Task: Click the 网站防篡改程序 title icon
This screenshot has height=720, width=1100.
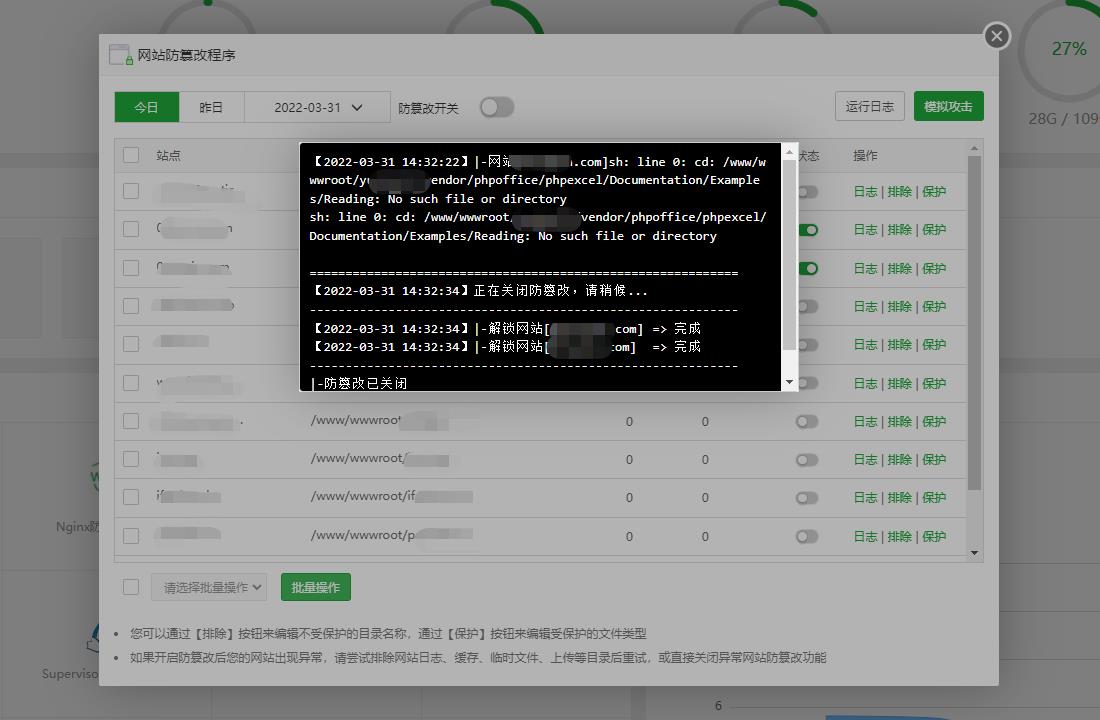Action: 121,55
